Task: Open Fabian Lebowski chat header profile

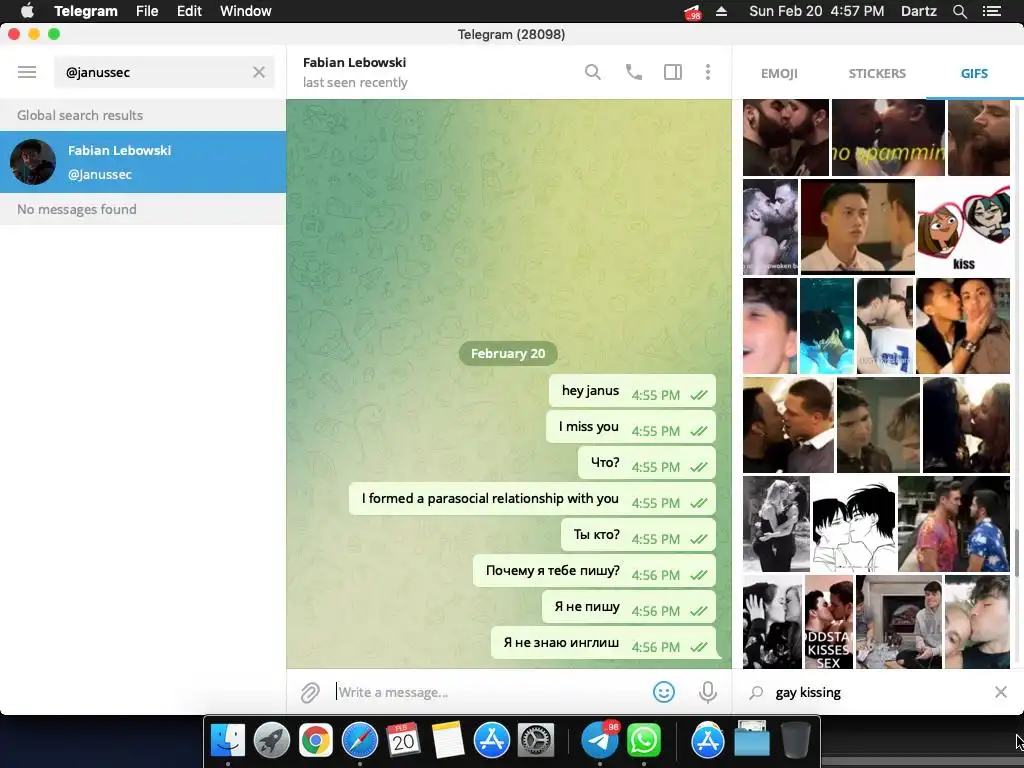Action: (355, 72)
